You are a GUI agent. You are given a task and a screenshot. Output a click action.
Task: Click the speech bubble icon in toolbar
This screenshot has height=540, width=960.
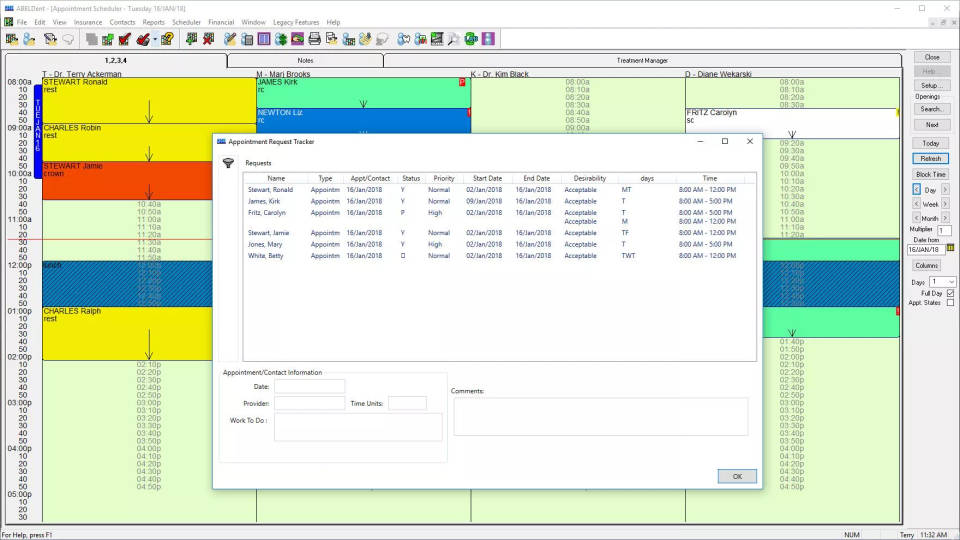[68, 39]
